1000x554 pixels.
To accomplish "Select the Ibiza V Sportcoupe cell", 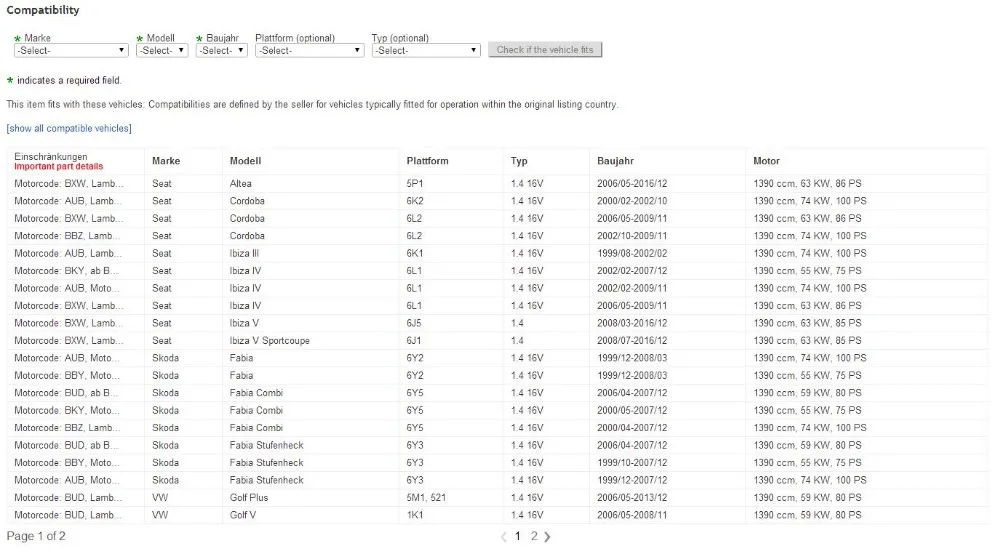I will click(270, 340).
